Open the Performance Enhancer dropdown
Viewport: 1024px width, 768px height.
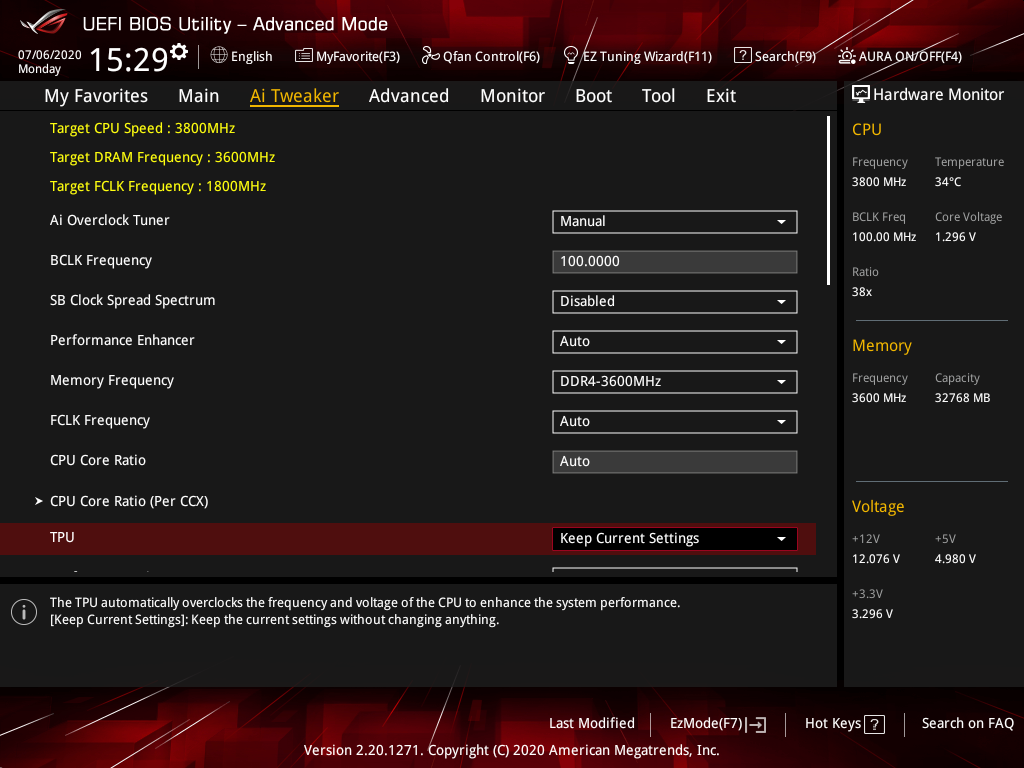675,342
